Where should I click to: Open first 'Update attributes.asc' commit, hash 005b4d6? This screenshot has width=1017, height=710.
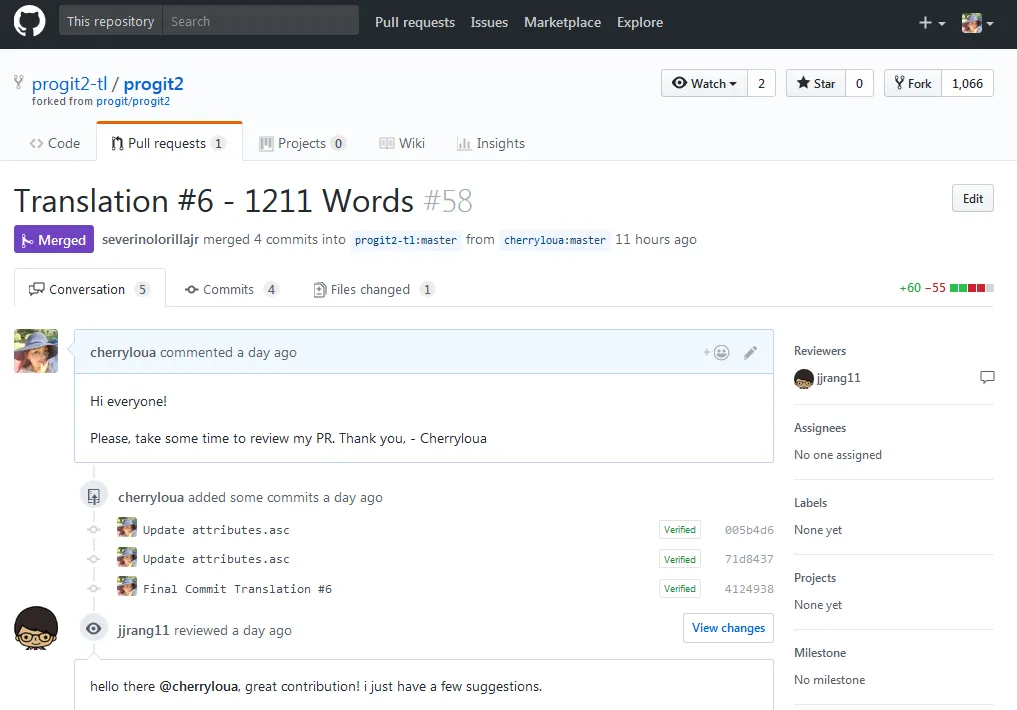click(x=216, y=530)
